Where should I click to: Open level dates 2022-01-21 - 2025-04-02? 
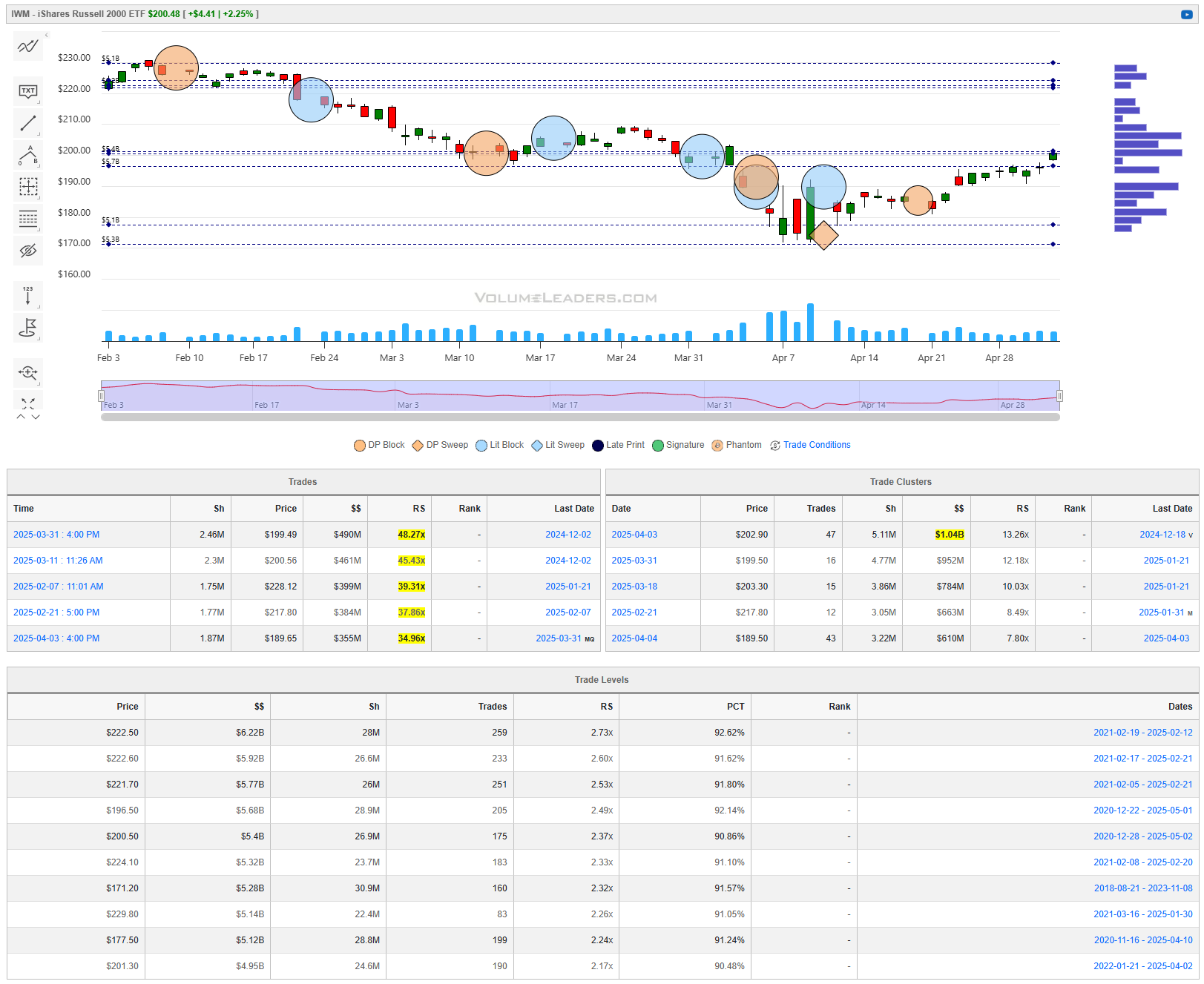click(1142, 966)
